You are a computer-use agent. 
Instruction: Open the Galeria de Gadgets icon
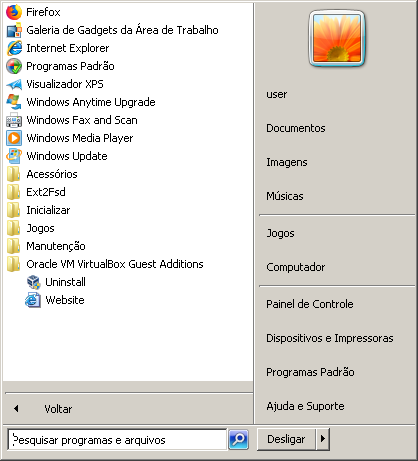click(14, 30)
